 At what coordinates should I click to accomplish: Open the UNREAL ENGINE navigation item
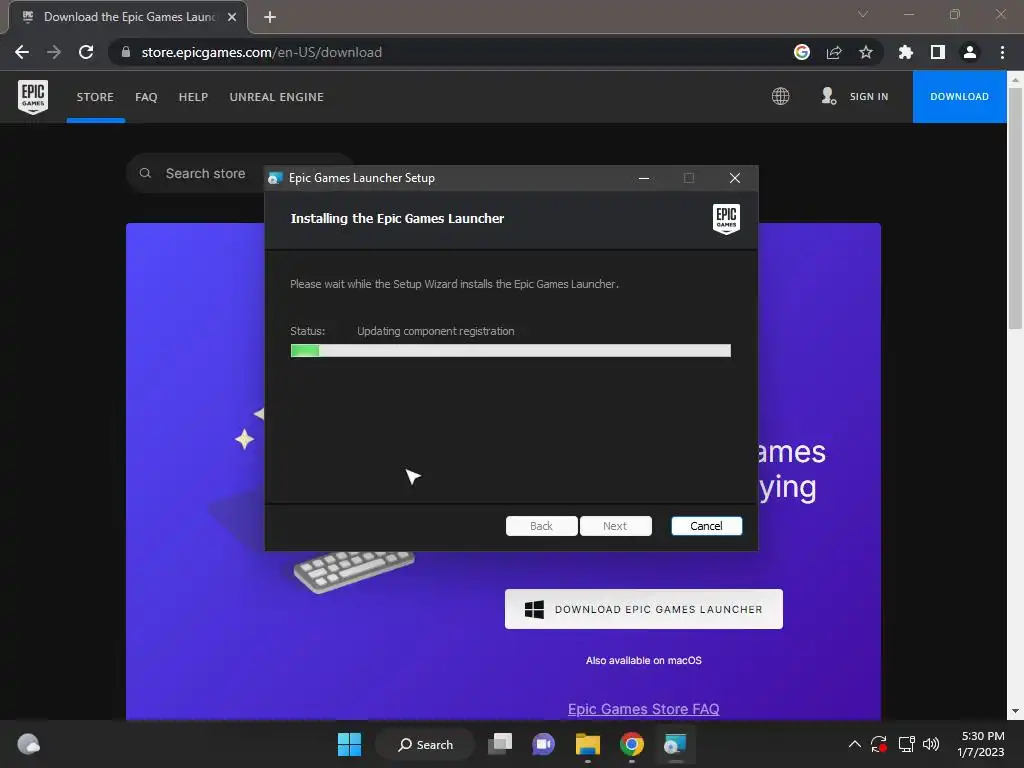tap(276, 97)
